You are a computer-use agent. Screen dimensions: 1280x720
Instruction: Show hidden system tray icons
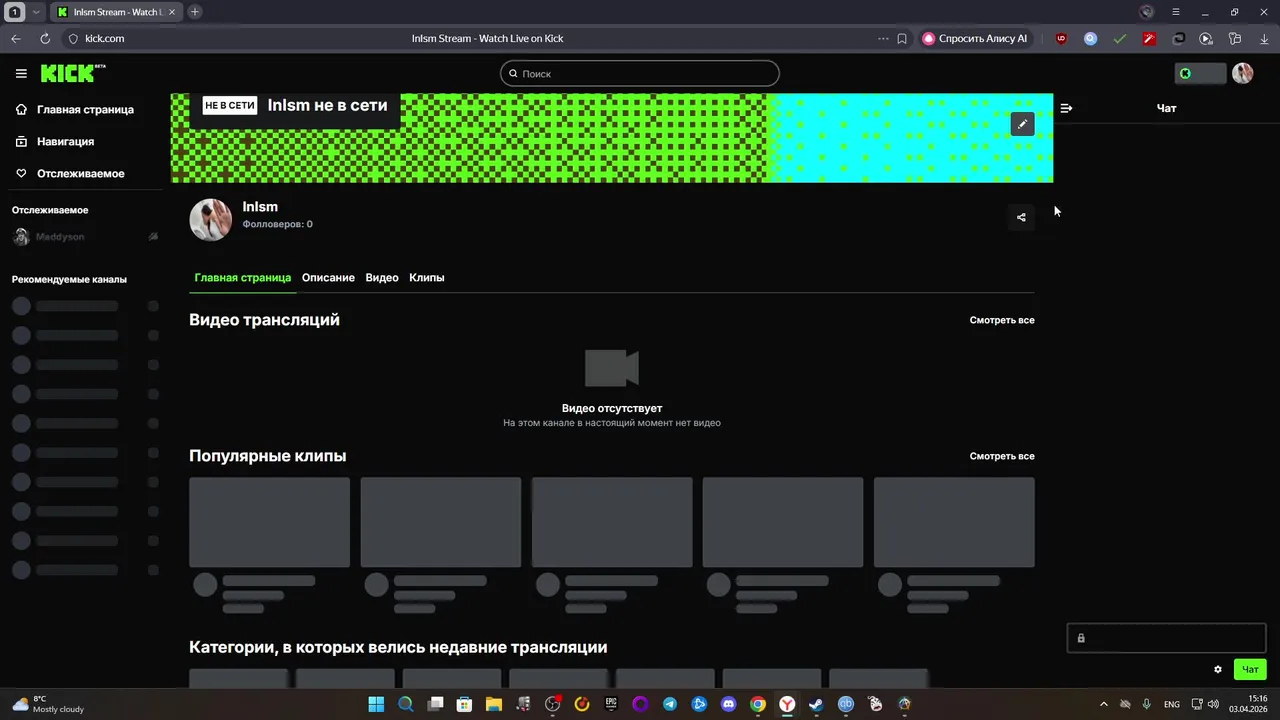pos(1104,704)
